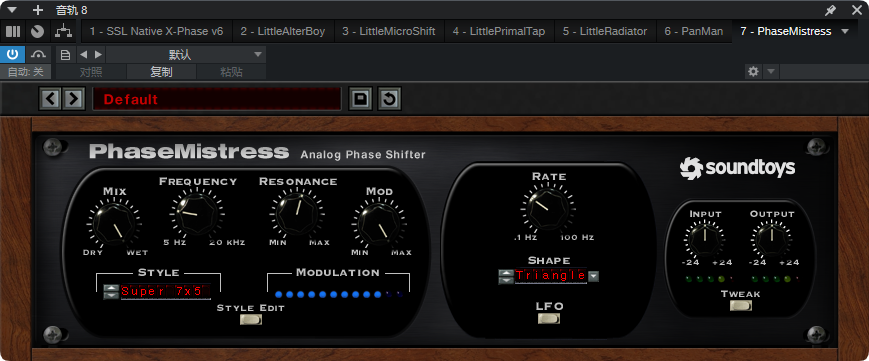Image resolution: width=869 pixels, height=361 pixels.
Task: Close the plugin window
Action: coord(856,10)
